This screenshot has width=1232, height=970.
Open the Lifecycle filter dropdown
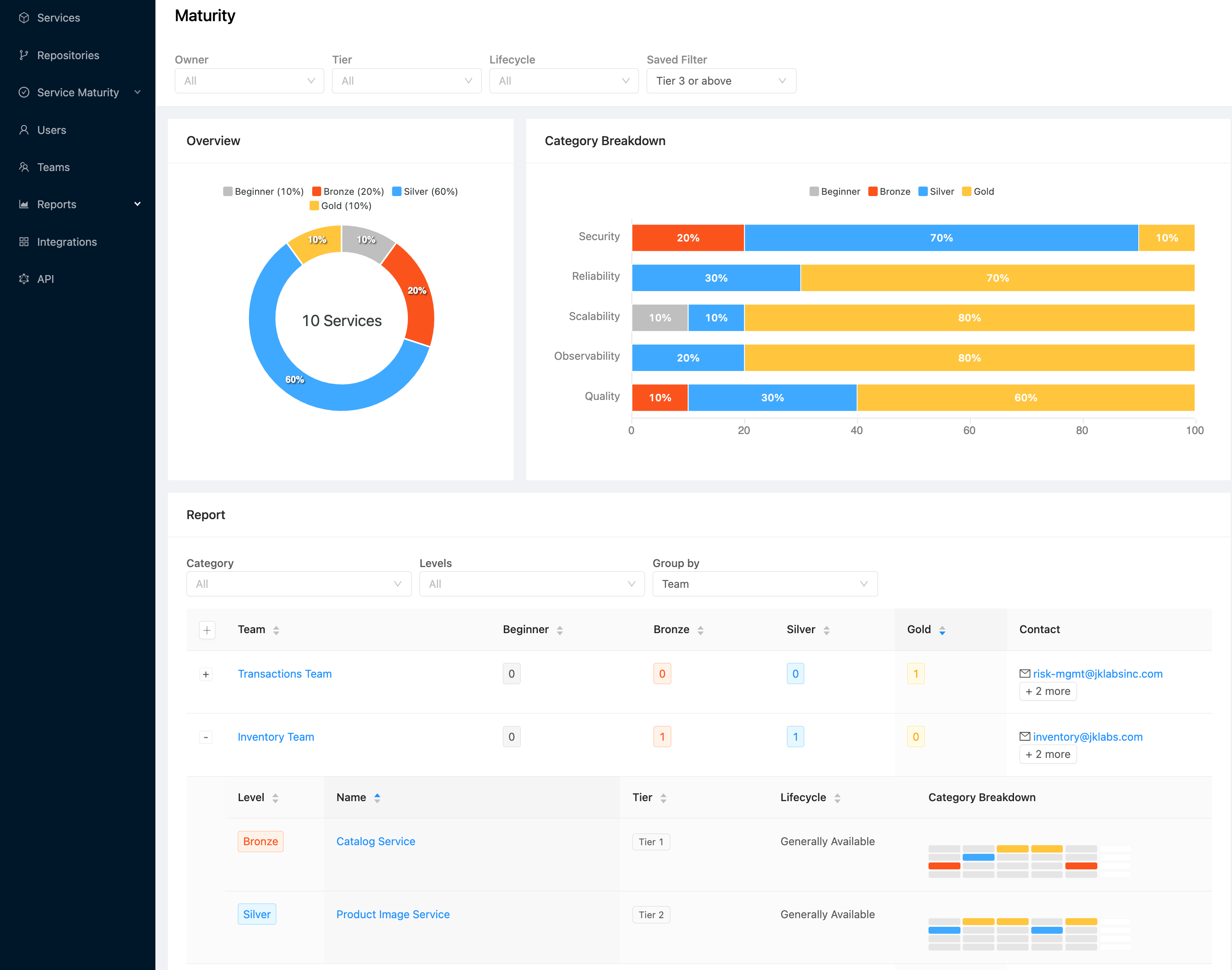click(x=564, y=81)
